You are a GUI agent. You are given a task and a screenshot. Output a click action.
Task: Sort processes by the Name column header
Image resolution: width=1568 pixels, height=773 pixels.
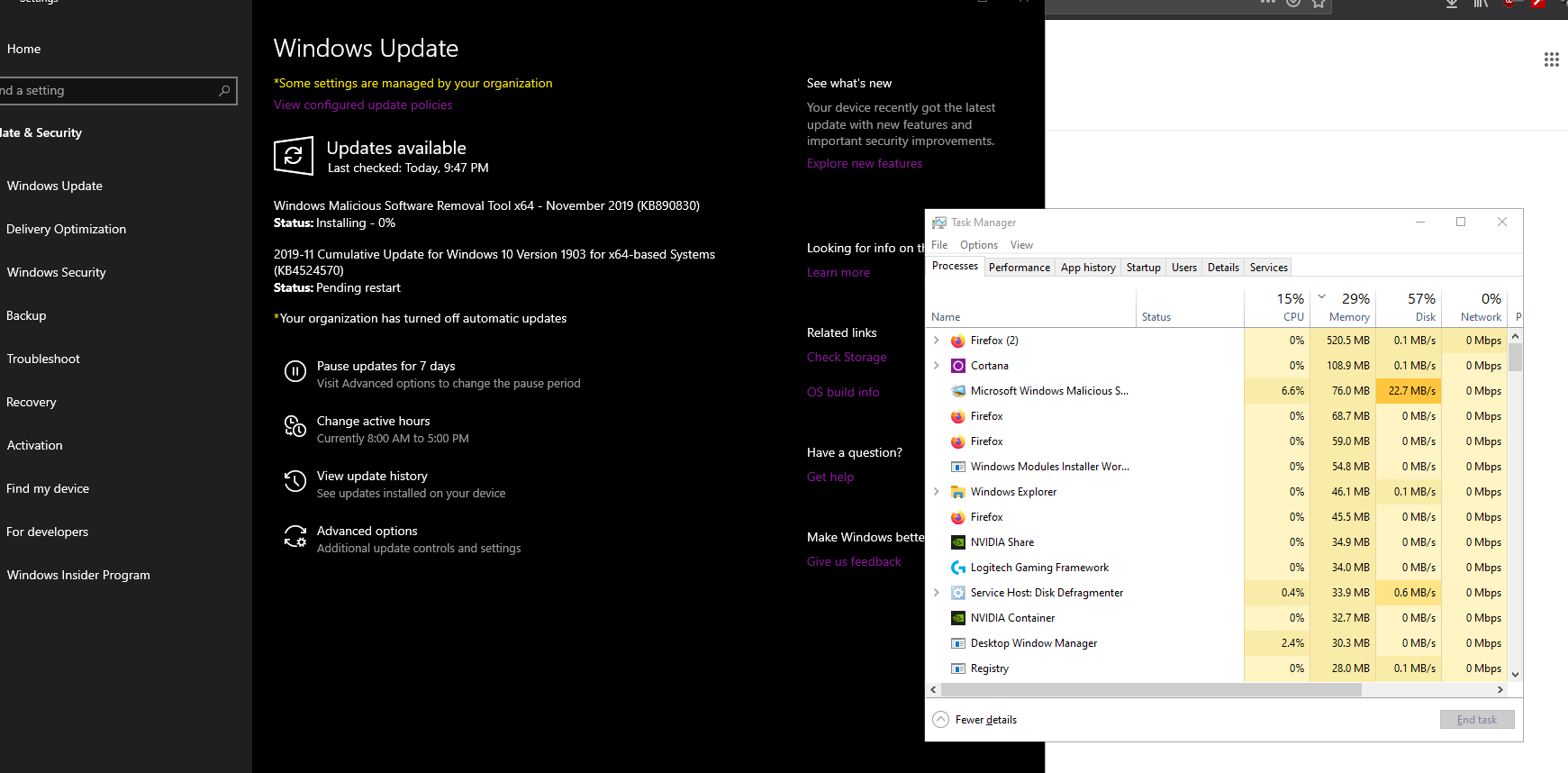(1032, 307)
